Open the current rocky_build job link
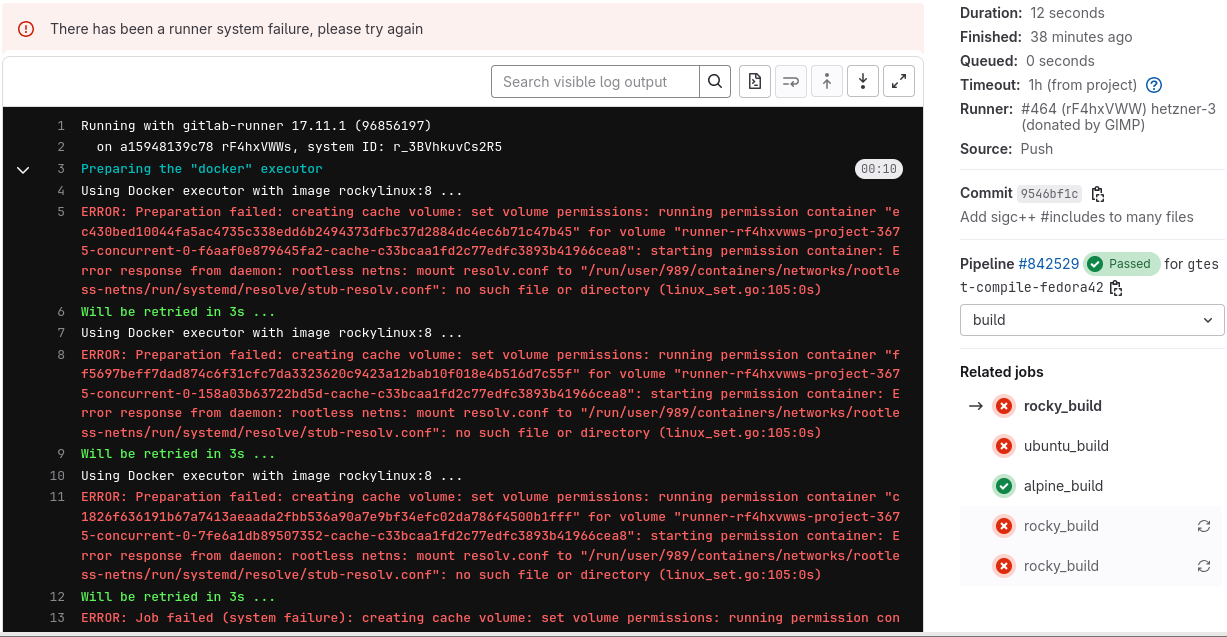The image size is (1227, 637). (1062, 406)
